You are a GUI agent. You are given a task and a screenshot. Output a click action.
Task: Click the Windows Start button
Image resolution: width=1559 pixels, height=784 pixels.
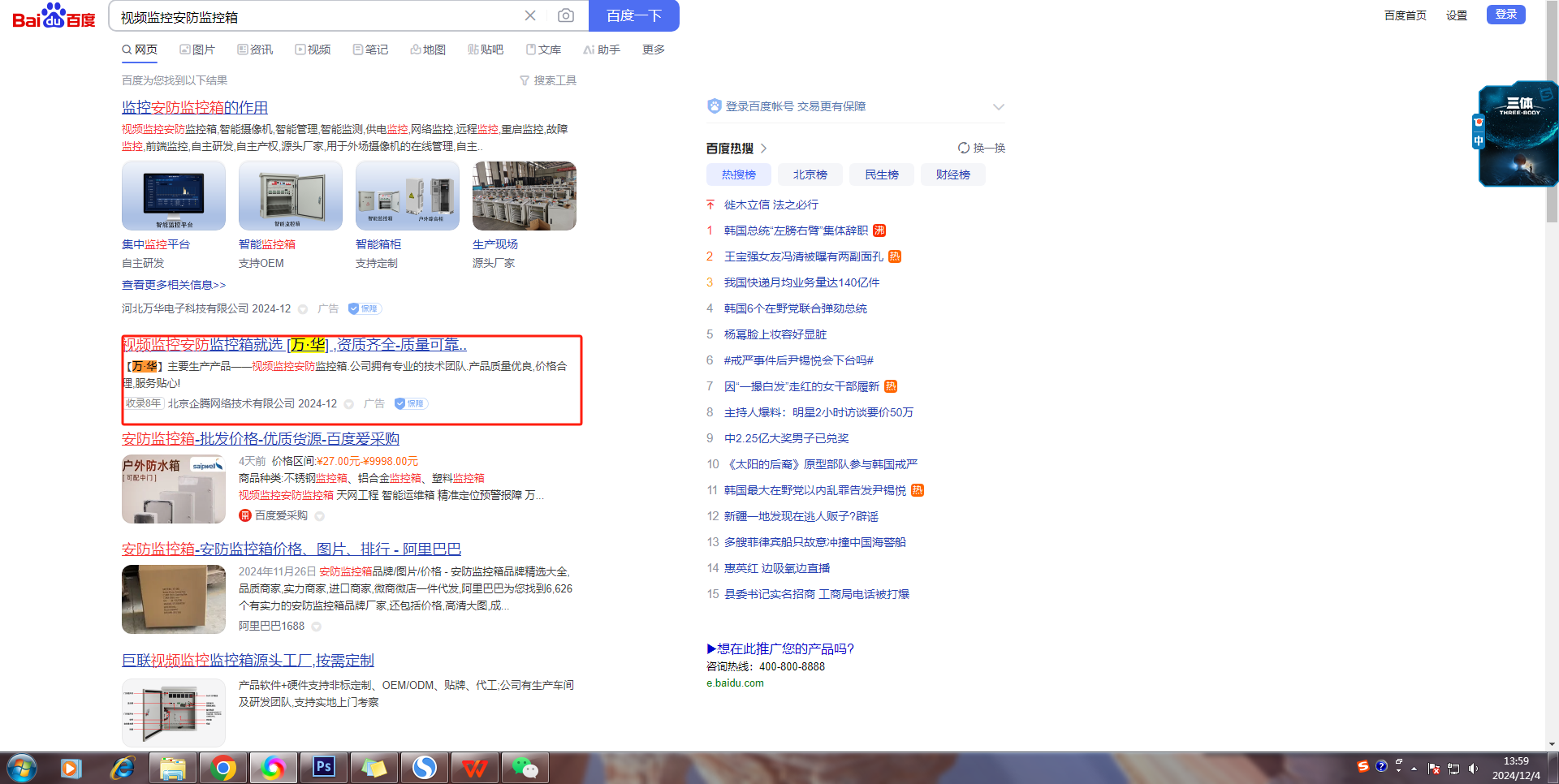(x=22, y=767)
